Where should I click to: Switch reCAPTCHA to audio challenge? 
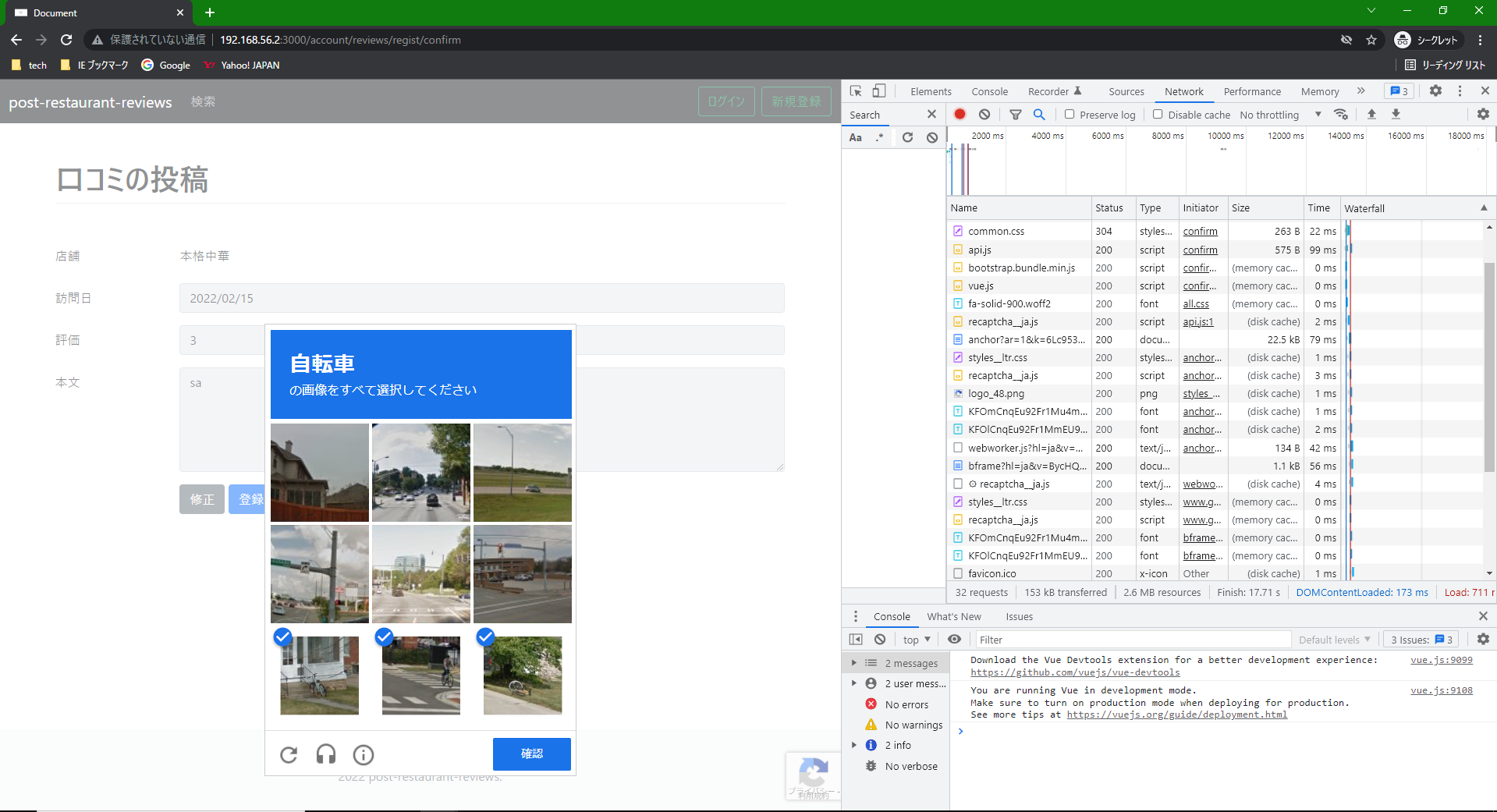[325, 754]
